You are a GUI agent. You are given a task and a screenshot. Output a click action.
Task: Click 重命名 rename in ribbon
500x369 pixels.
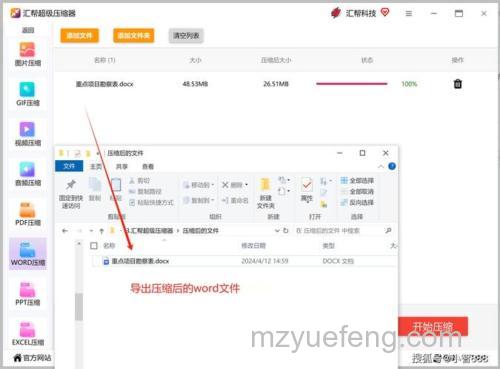tap(235, 200)
